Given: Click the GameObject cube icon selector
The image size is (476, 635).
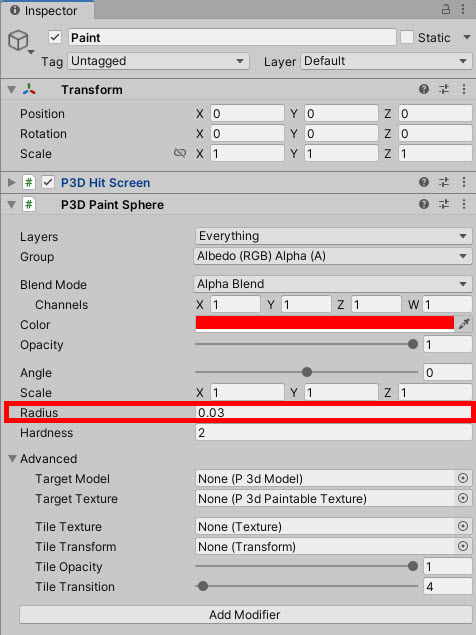Looking at the screenshot, I should (19, 41).
